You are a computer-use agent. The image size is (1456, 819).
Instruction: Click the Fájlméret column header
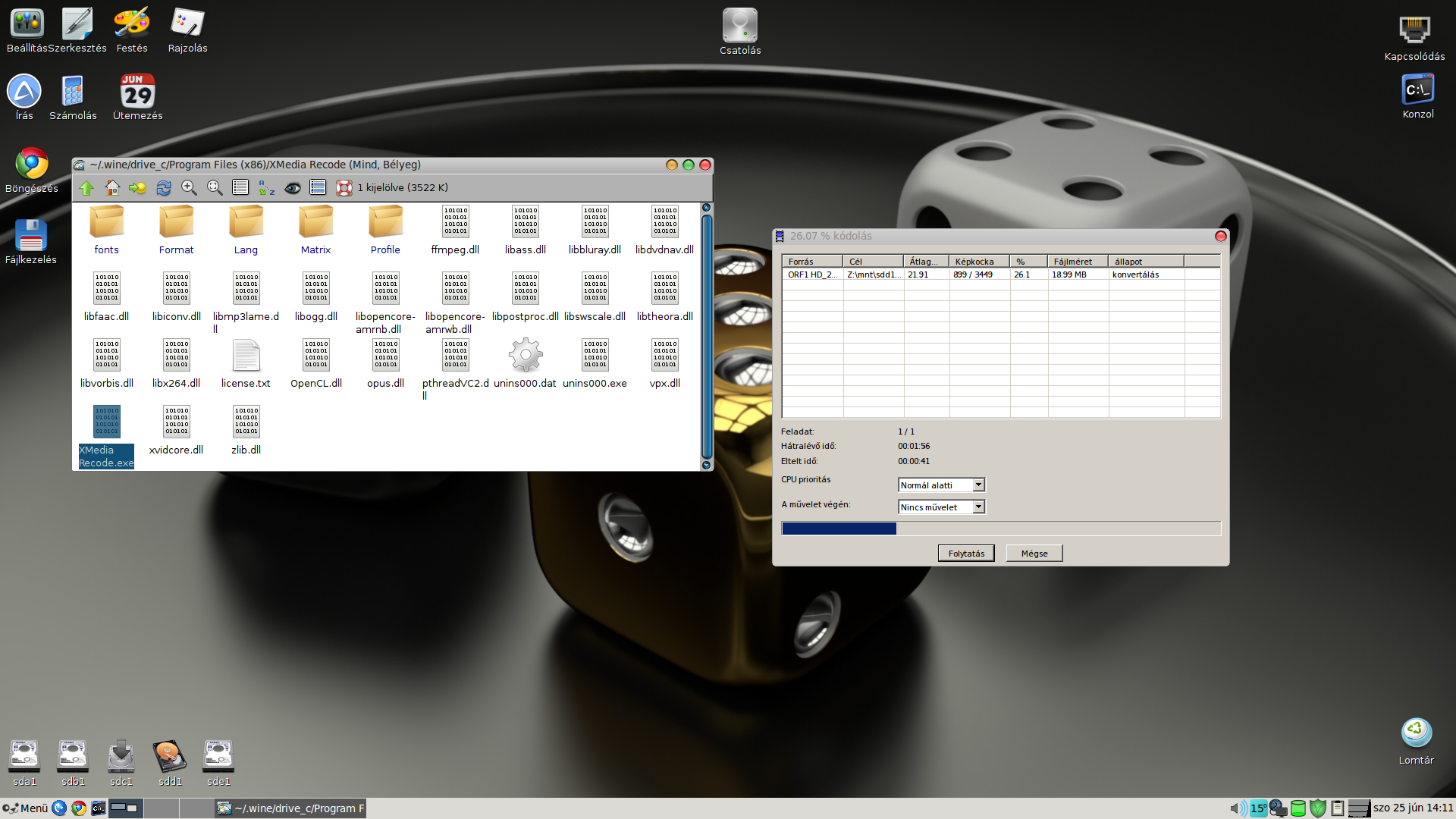1078,262
